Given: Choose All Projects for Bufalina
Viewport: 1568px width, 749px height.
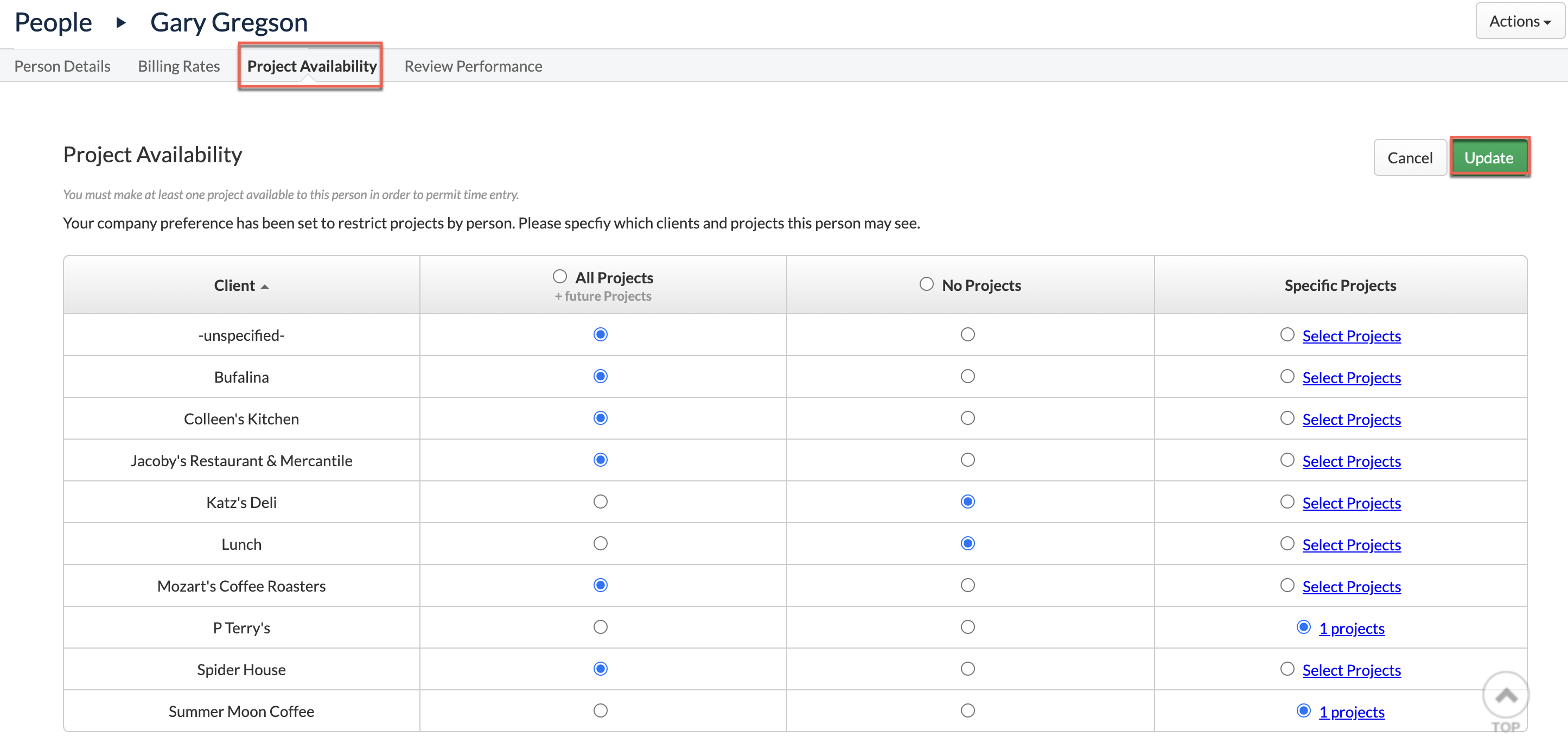Looking at the screenshot, I should pos(600,376).
